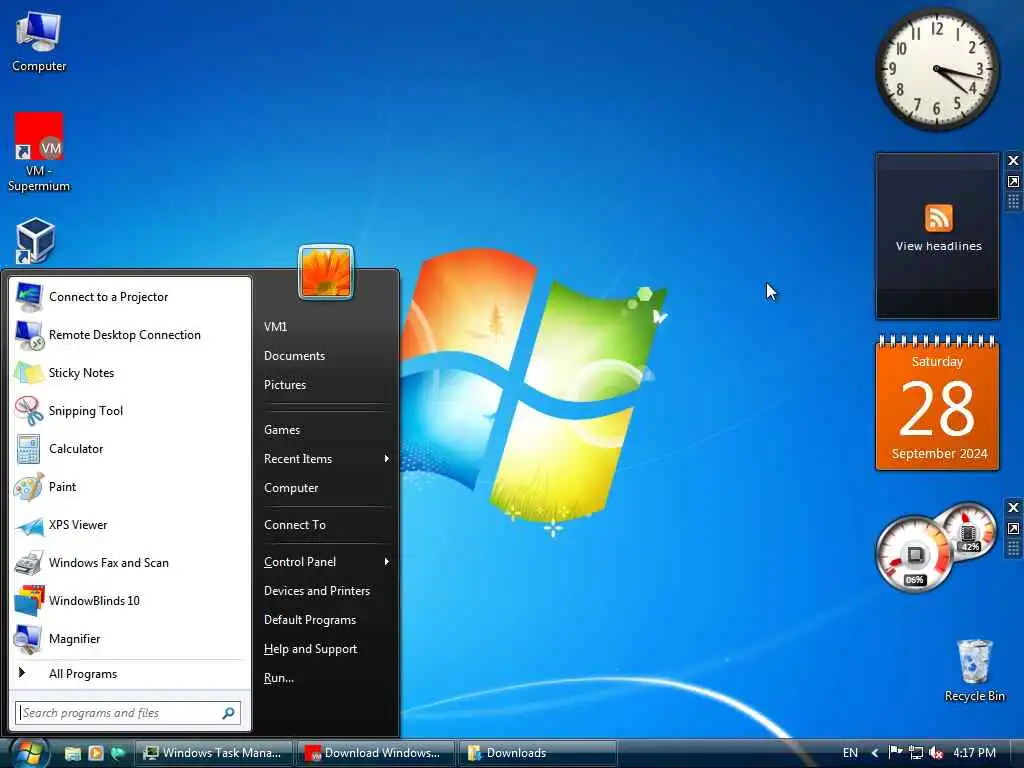Enlarge the feed headlines gadget
The height and width of the screenshot is (768, 1024).
click(x=1013, y=182)
